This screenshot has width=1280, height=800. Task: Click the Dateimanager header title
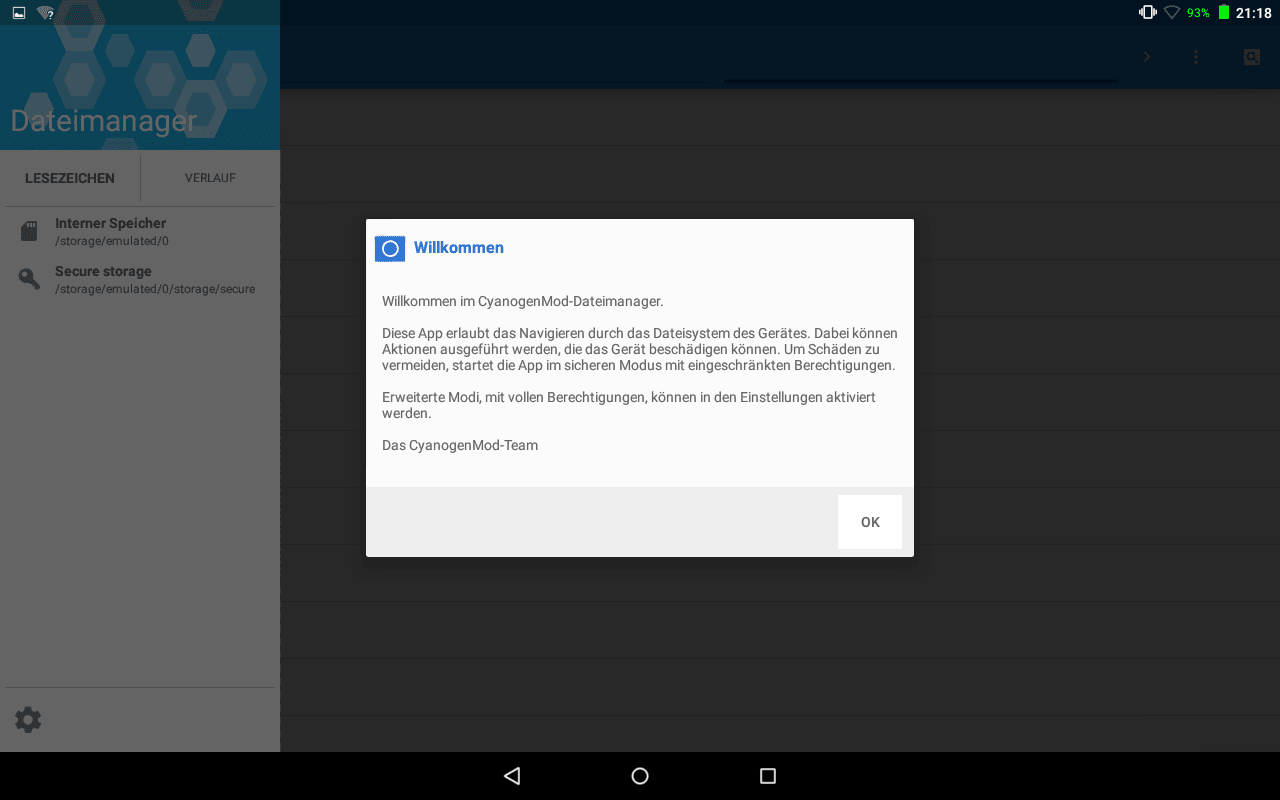(104, 121)
